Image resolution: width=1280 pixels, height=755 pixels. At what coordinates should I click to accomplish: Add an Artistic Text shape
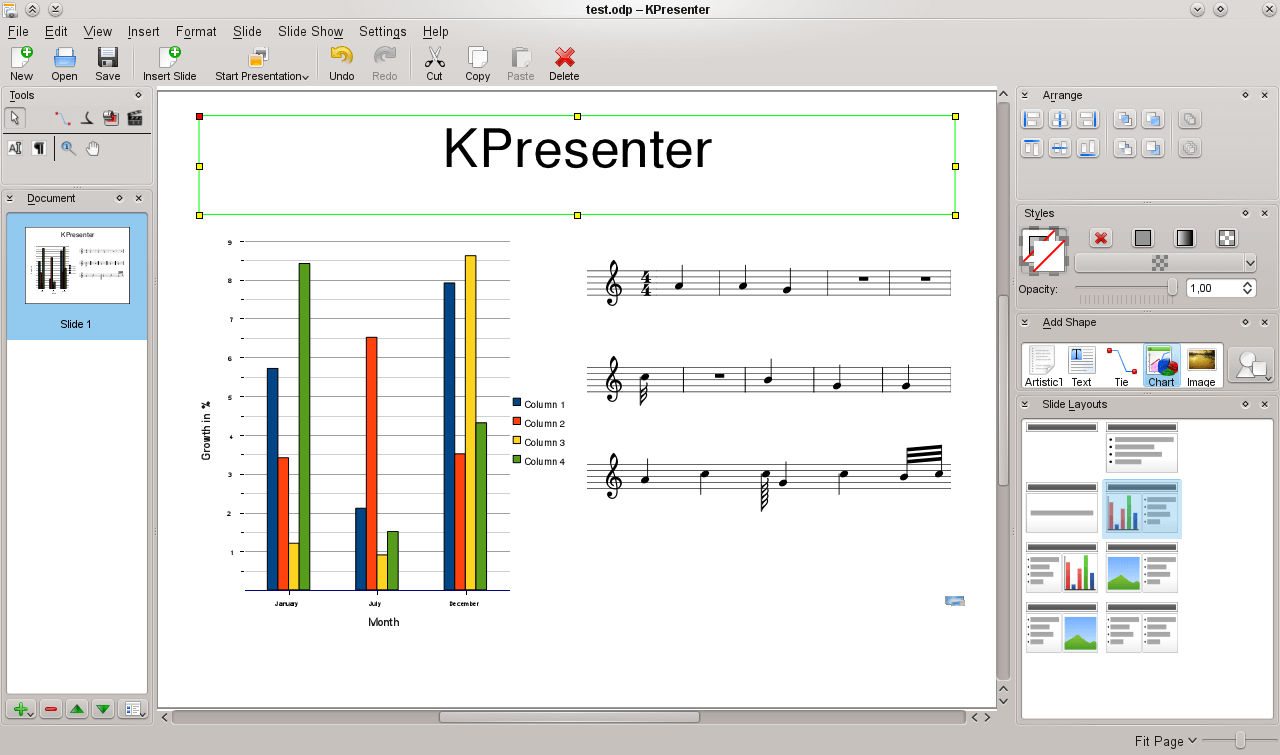click(x=1042, y=363)
